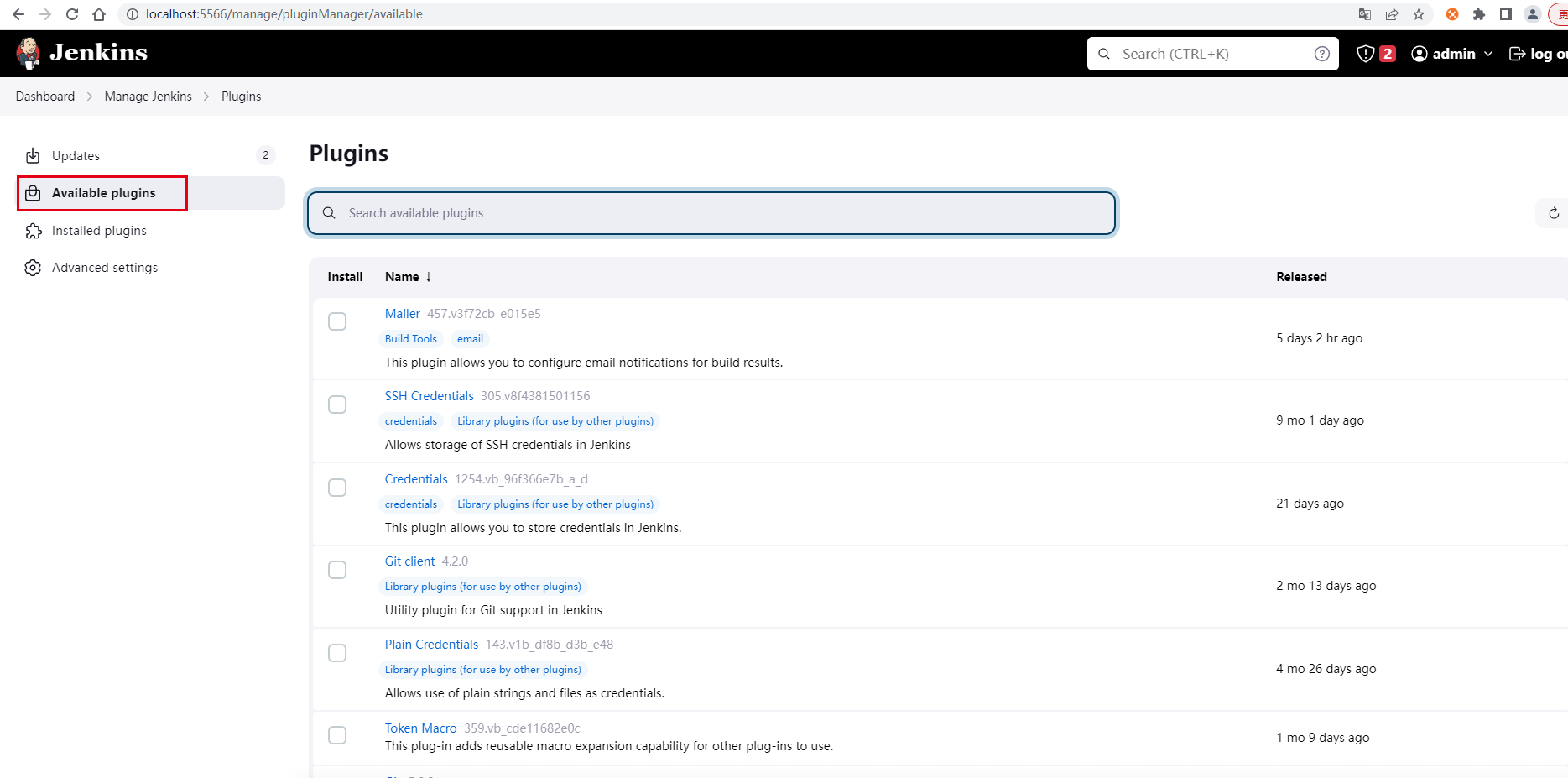This screenshot has height=778, width=1568.
Task: Open browser profile avatar icon
Action: pyautogui.click(x=1533, y=14)
